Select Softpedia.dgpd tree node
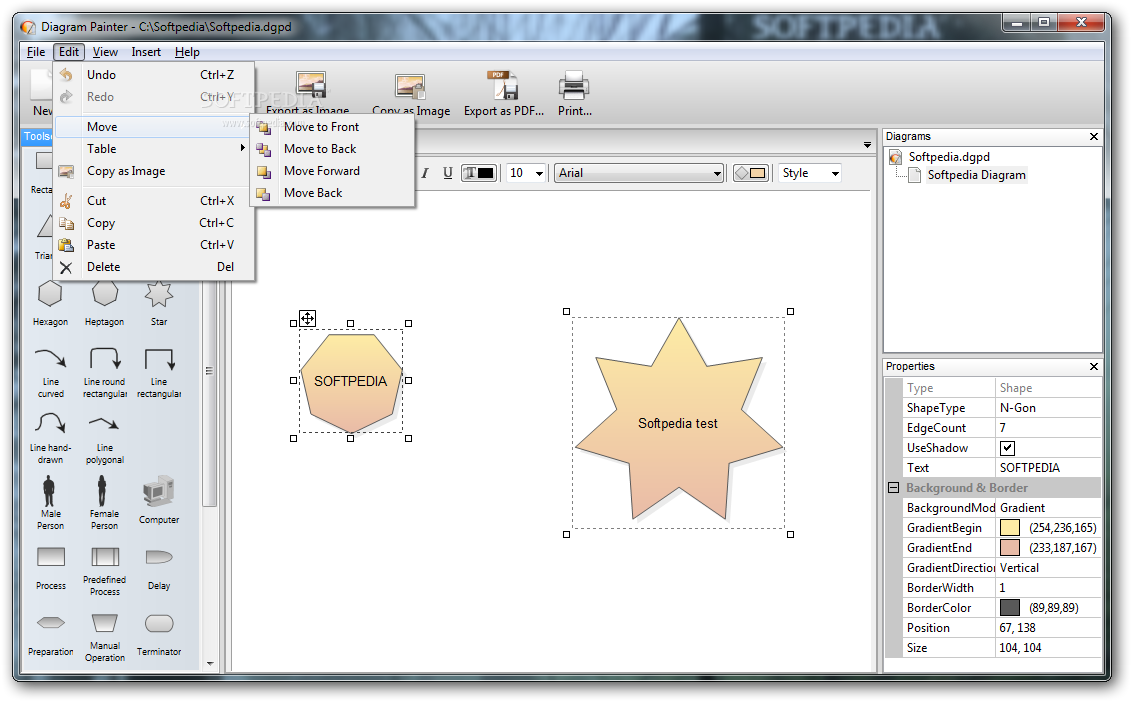 pos(949,157)
